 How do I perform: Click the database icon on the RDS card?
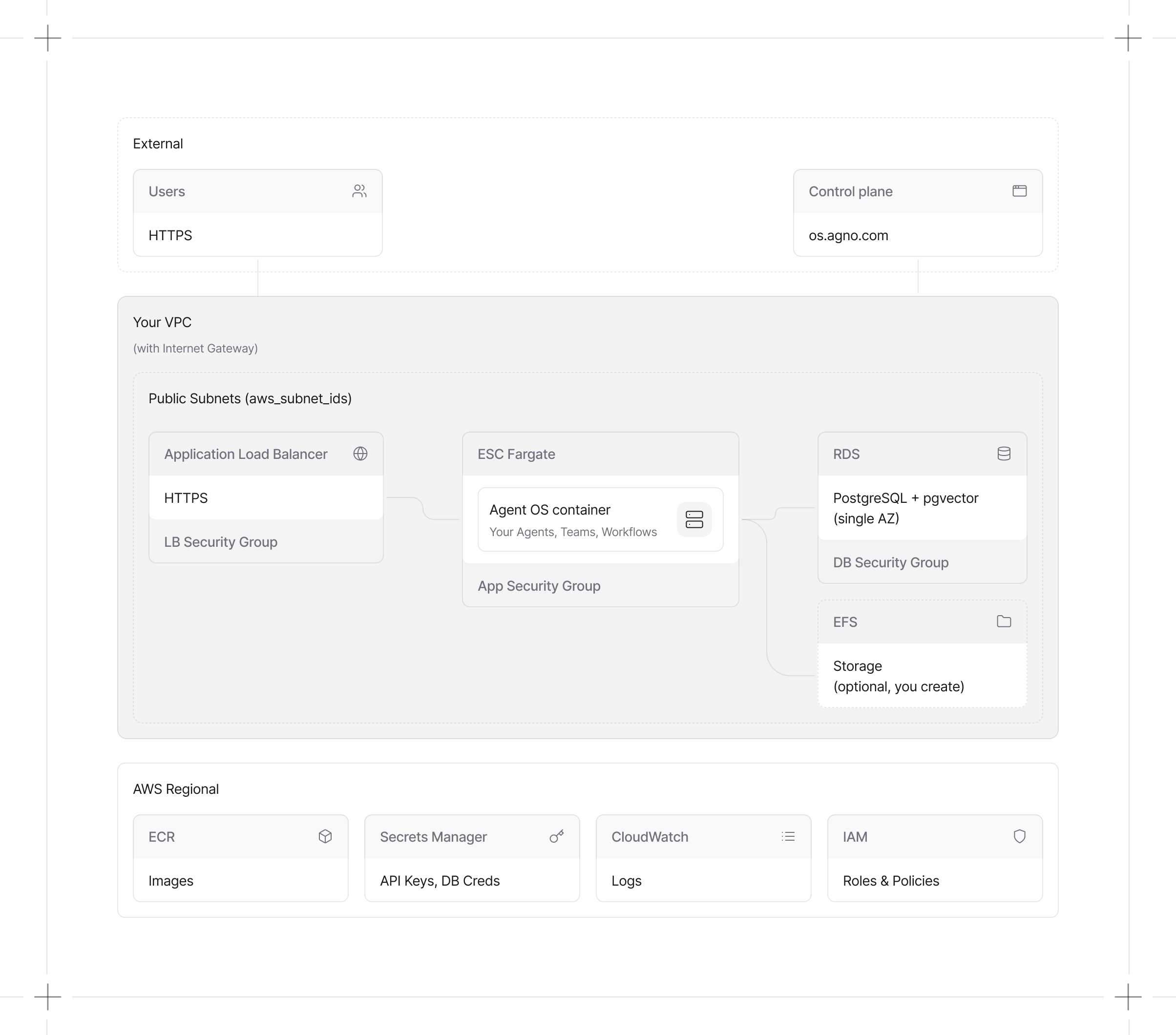(1004, 454)
